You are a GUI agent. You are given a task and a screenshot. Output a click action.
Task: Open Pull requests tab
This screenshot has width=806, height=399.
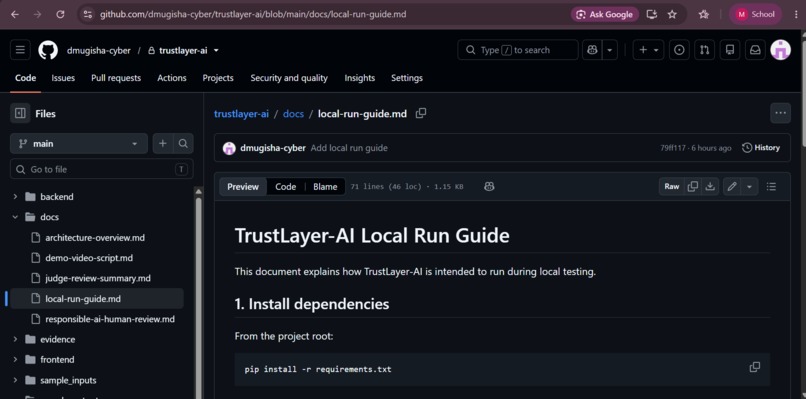[x=116, y=78]
